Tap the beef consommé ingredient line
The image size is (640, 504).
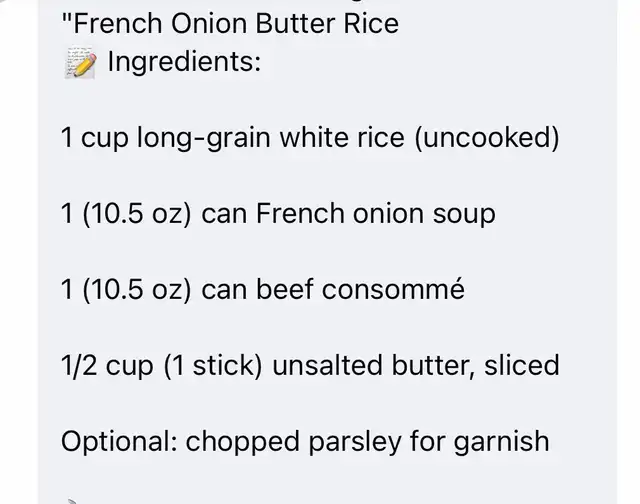pyautogui.click(x=263, y=289)
